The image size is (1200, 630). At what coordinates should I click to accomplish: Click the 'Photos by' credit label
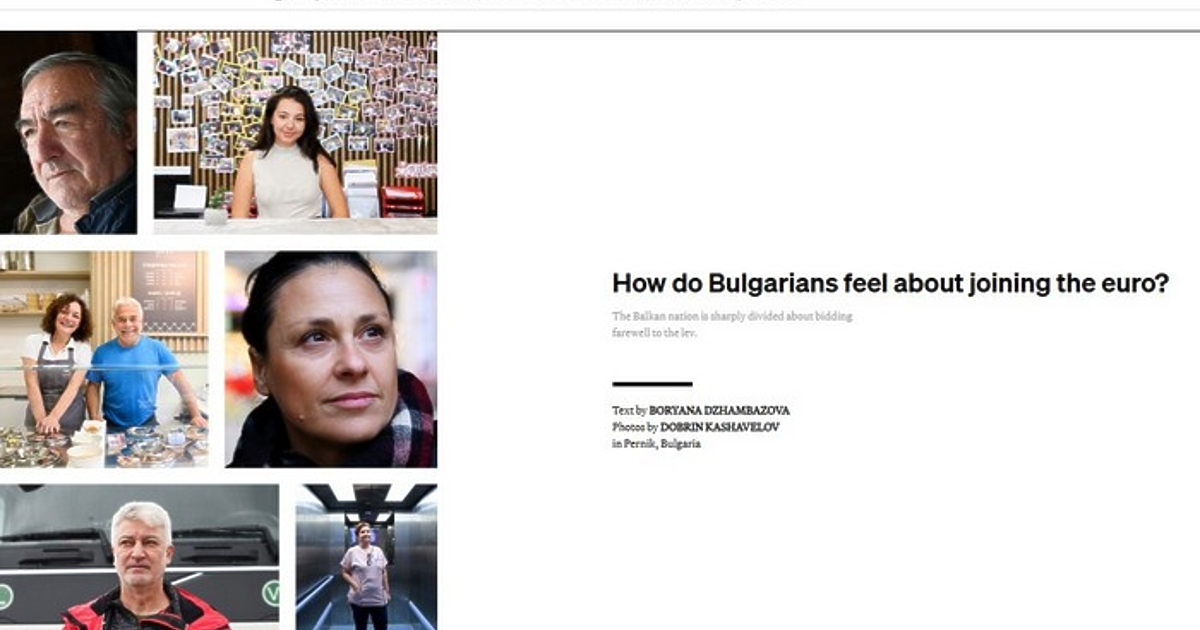[x=634, y=427]
